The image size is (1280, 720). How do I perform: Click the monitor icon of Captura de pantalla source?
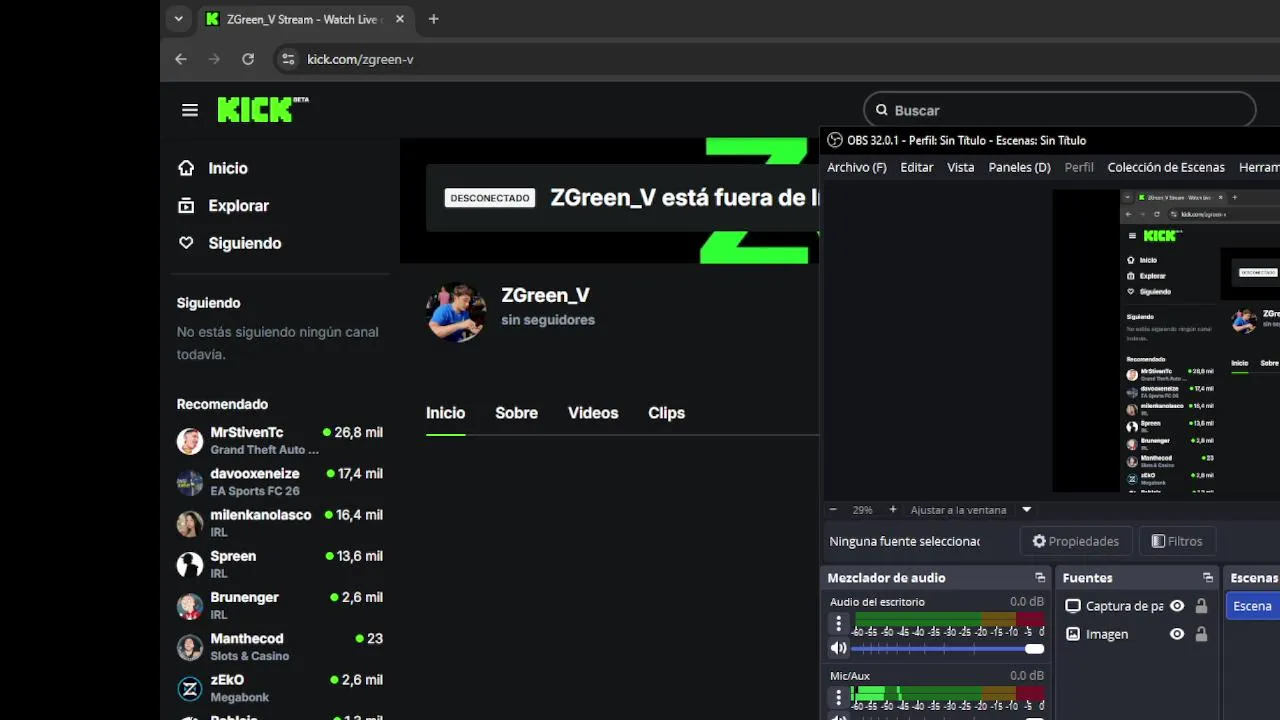1073,606
